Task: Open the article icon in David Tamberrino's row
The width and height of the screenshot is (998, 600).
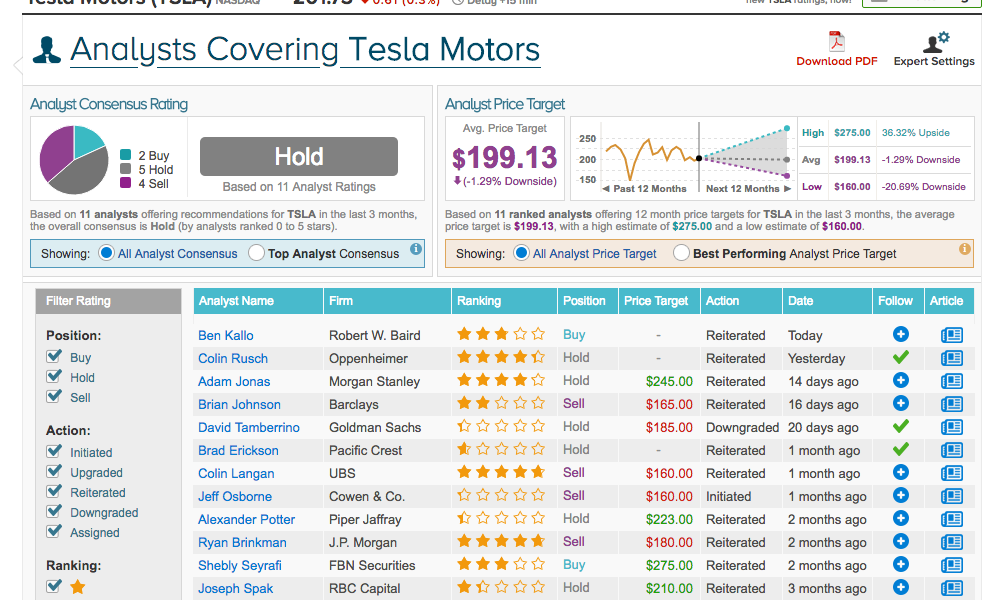Action: tap(952, 427)
